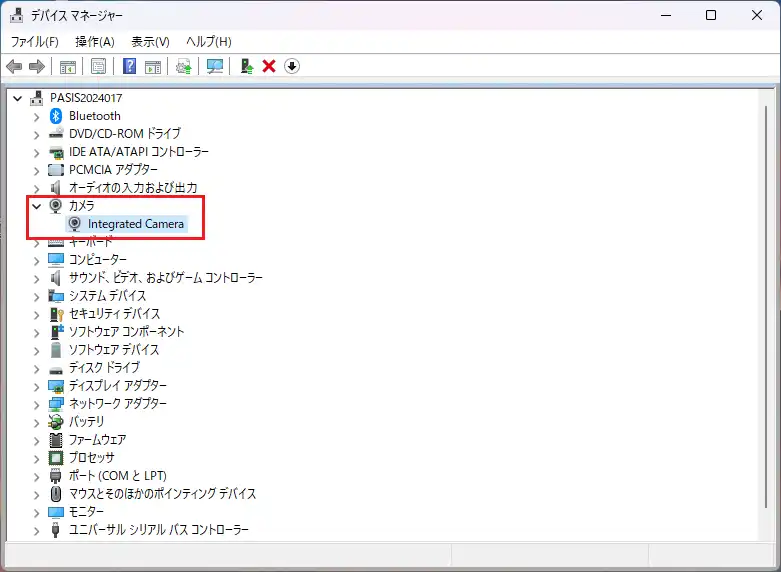
Task: Open the 操作(A) menu
Action: click(x=95, y=42)
